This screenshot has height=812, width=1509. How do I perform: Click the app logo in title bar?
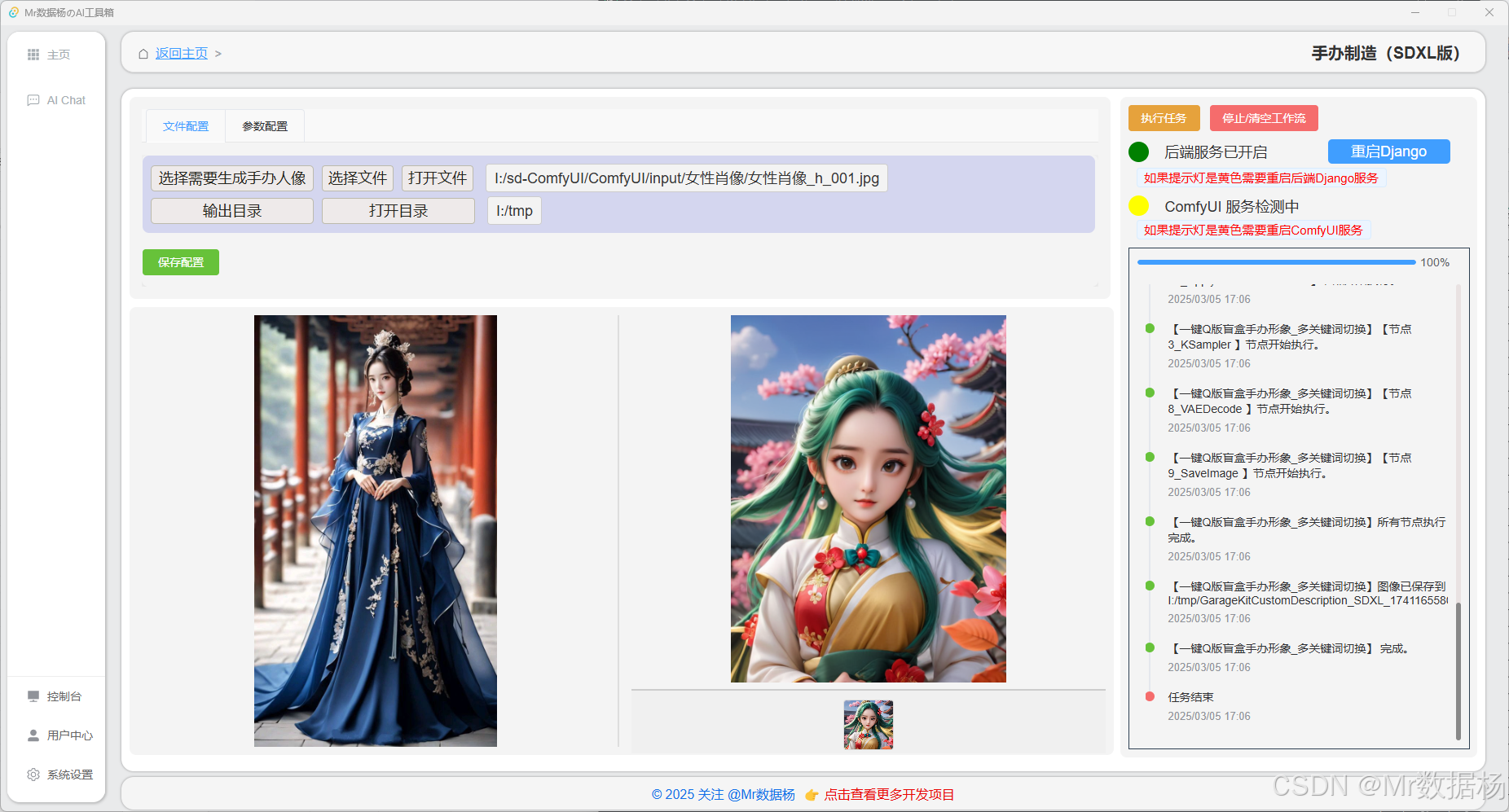coord(13,12)
